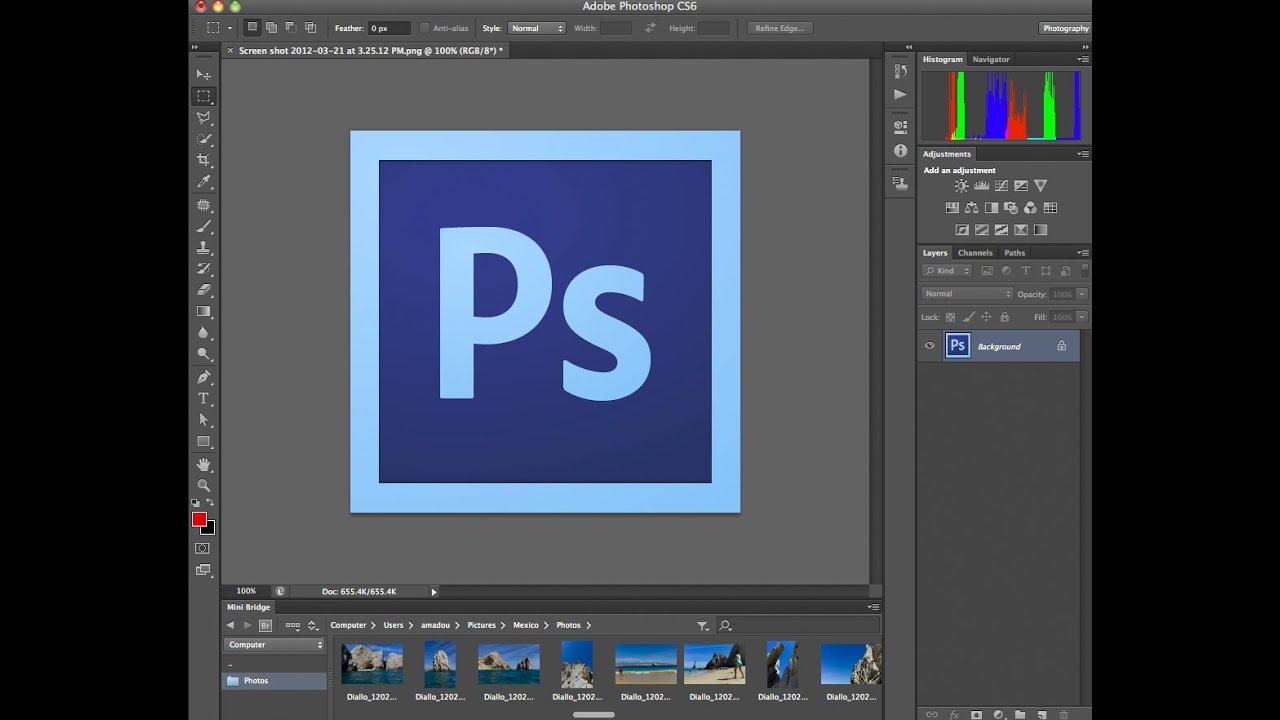1280x720 pixels.
Task: Select the Eyedropper tool
Action: coord(203,182)
